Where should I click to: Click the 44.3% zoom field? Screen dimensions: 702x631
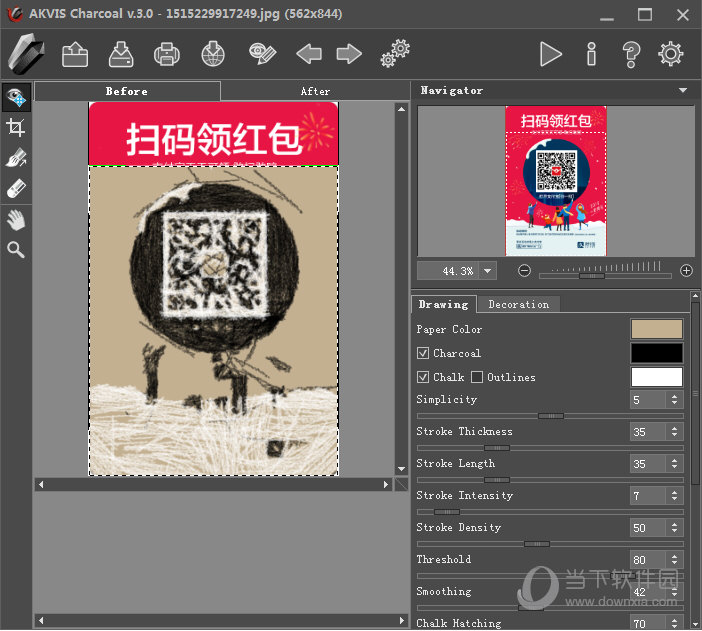(x=448, y=271)
